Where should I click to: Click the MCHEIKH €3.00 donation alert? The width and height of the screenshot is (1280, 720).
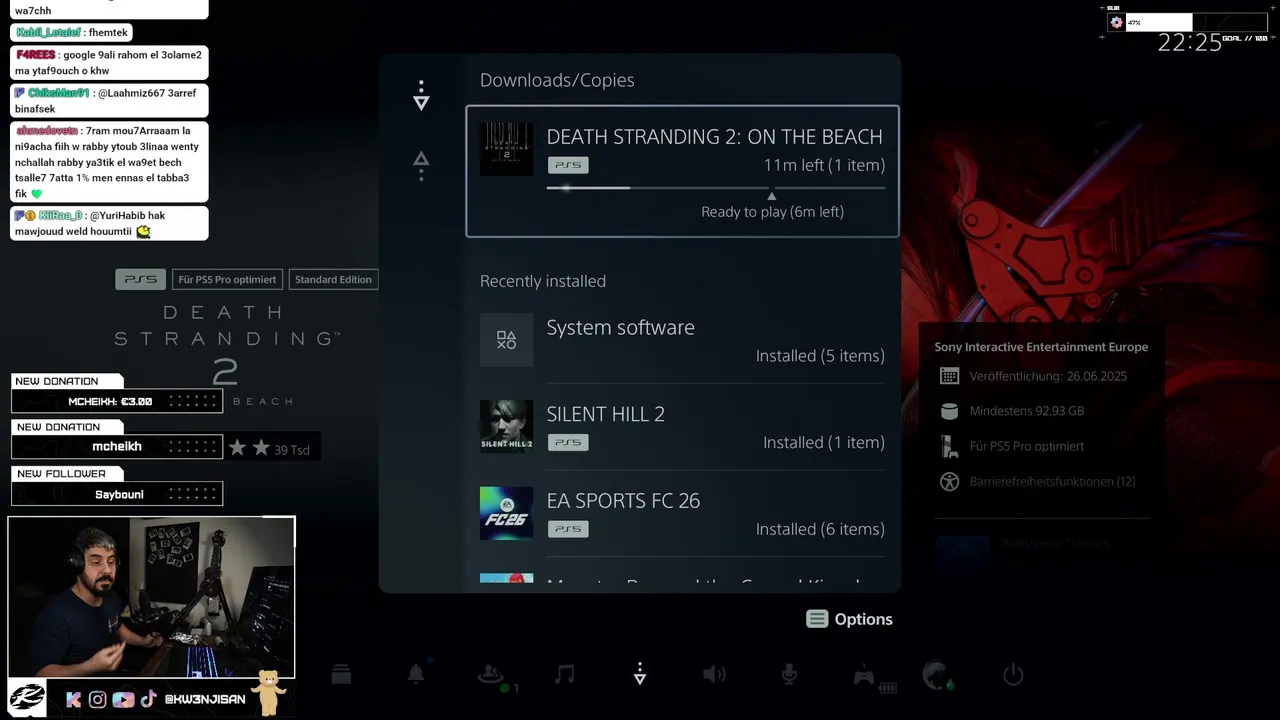point(117,393)
